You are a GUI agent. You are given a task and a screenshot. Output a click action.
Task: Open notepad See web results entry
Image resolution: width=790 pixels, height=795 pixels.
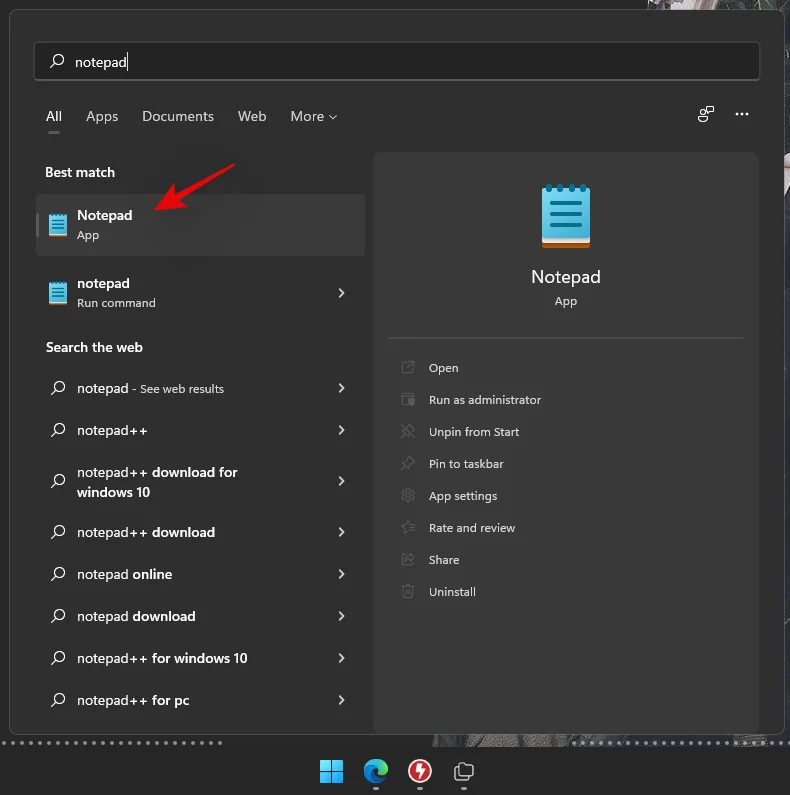point(200,388)
